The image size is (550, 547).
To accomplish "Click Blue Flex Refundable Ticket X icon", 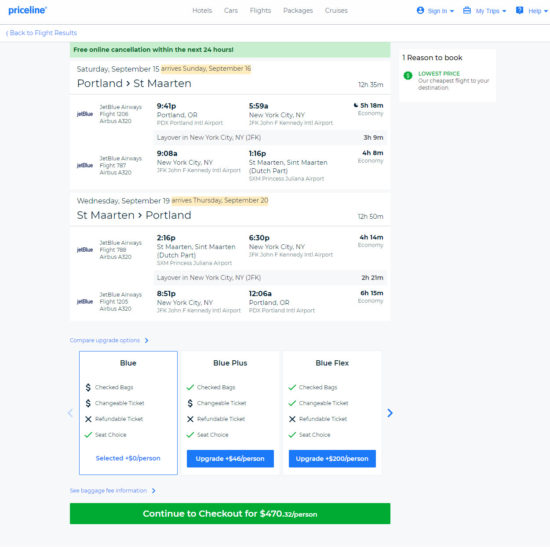I will (x=292, y=419).
